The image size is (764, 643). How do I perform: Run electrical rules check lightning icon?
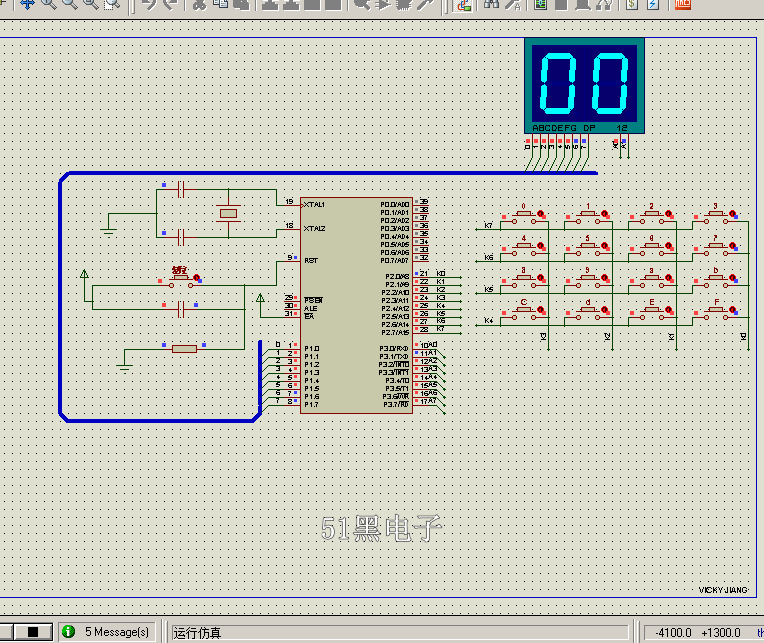point(653,4)
